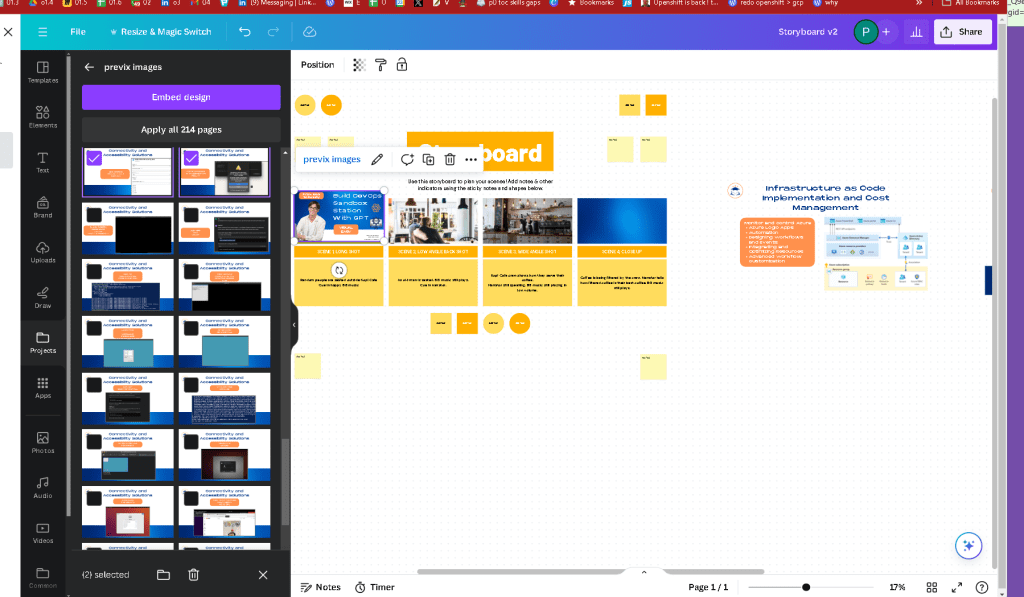Open the Videos sidebar tab
Image resolution: width=1024 pixels, height=597 pixels.
(43, 532)
